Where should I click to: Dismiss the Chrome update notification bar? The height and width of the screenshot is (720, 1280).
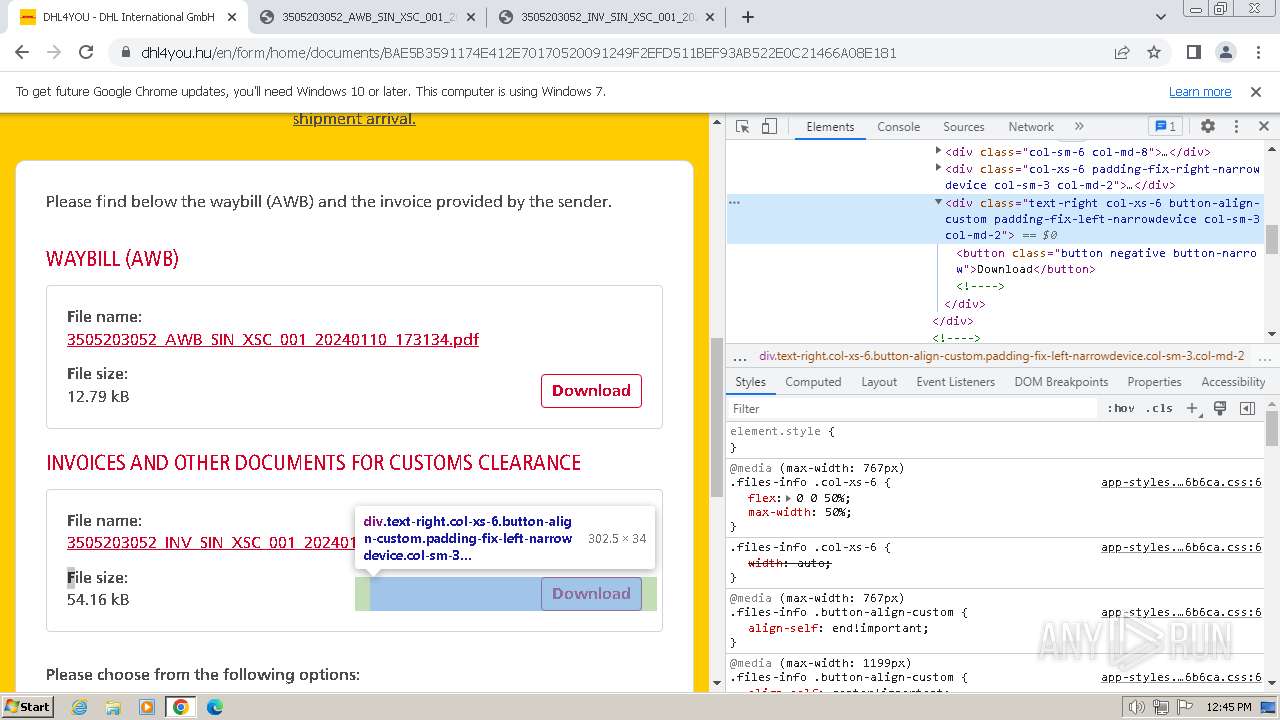pyautogui.click(x=1256, y=91)
